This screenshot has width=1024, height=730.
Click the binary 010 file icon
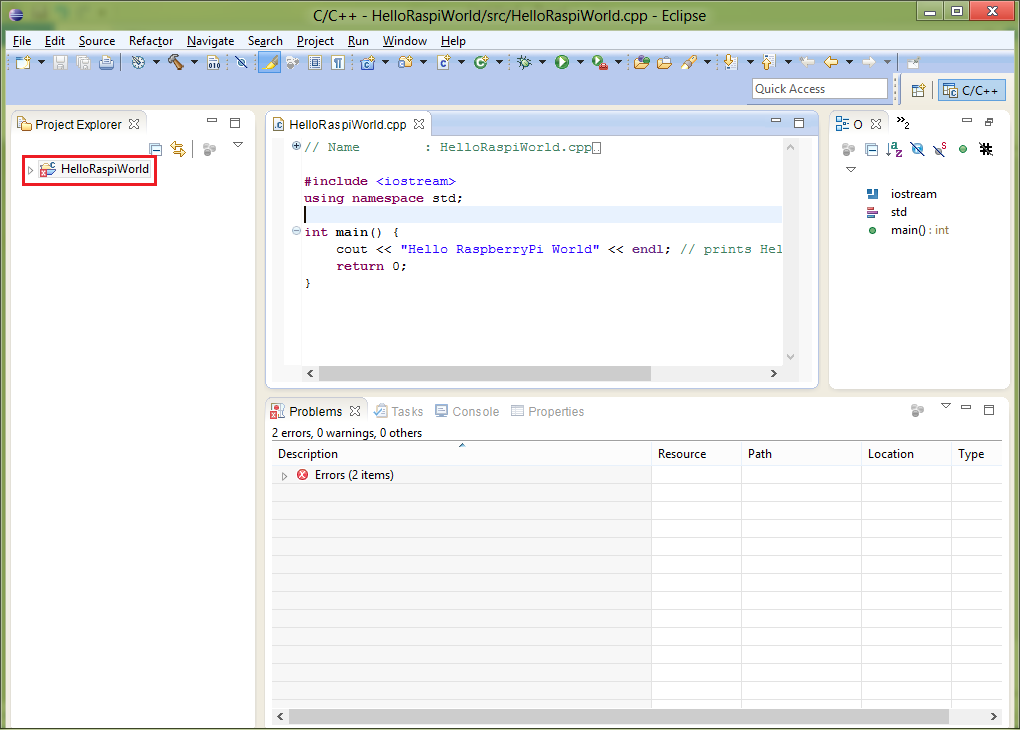[214, 63]
